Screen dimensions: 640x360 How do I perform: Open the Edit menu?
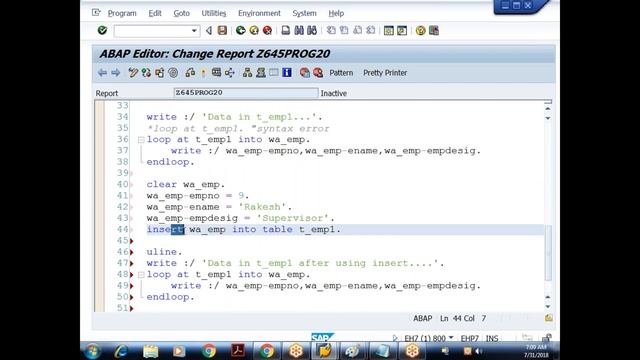click(155, 13)
